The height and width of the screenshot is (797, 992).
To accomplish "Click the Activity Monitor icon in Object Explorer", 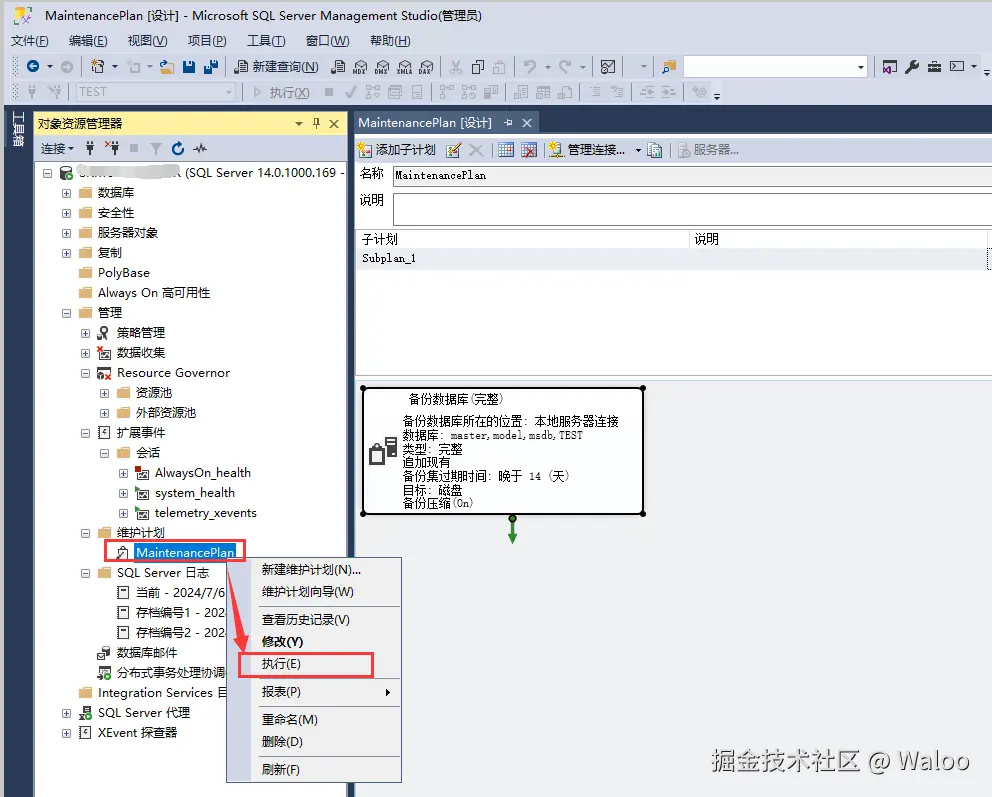I will [200, 148].
